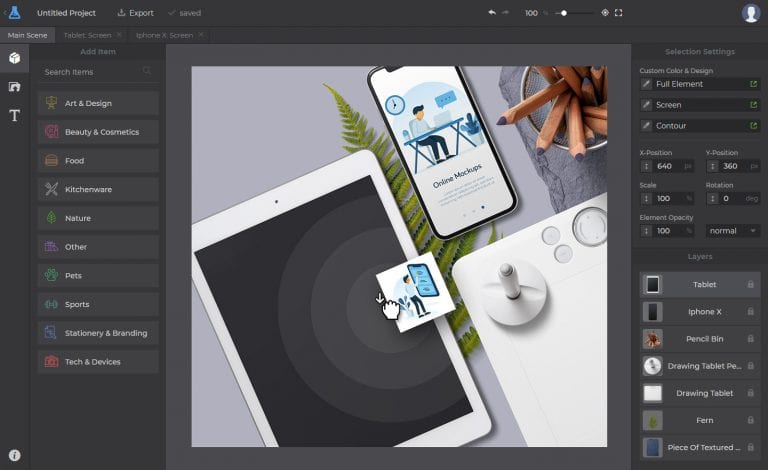Click the undo arrow
This screenshot has height=470, width=768.
(492, 13)
